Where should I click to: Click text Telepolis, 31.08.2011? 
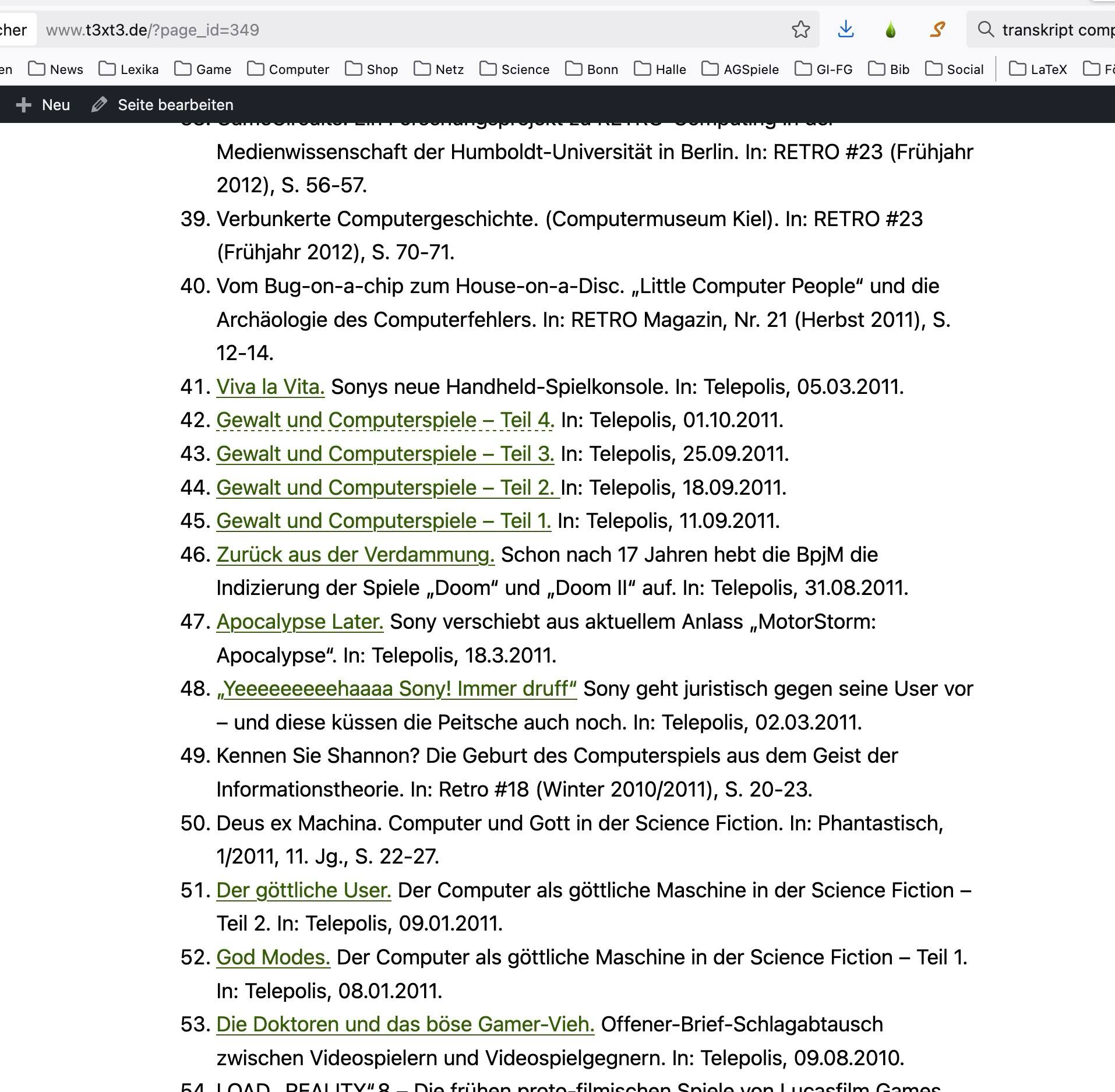[x=810, y=588]
